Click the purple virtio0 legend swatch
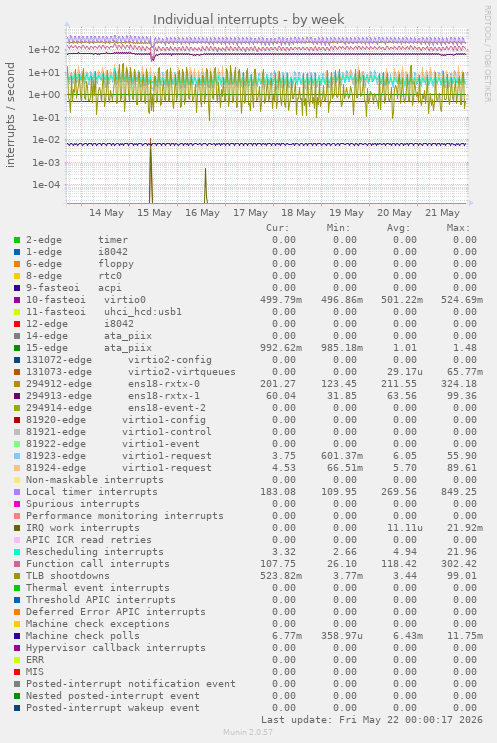Screen dimensions: 497x743 pyautogui.click(x=17, y=300)
